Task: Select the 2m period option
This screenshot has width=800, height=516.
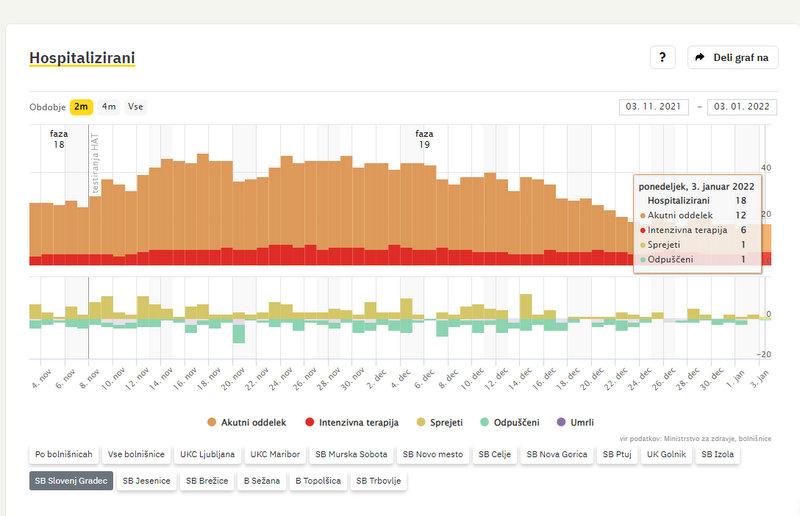Action: coord(82,106)
